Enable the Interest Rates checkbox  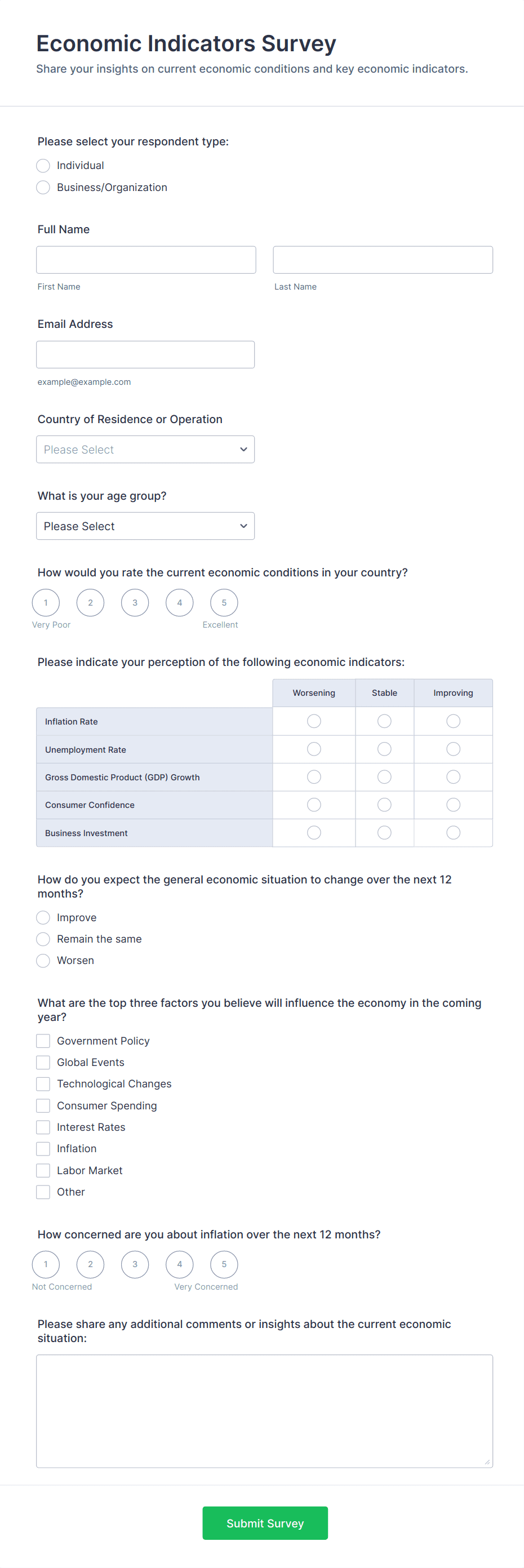(43, 1127)
